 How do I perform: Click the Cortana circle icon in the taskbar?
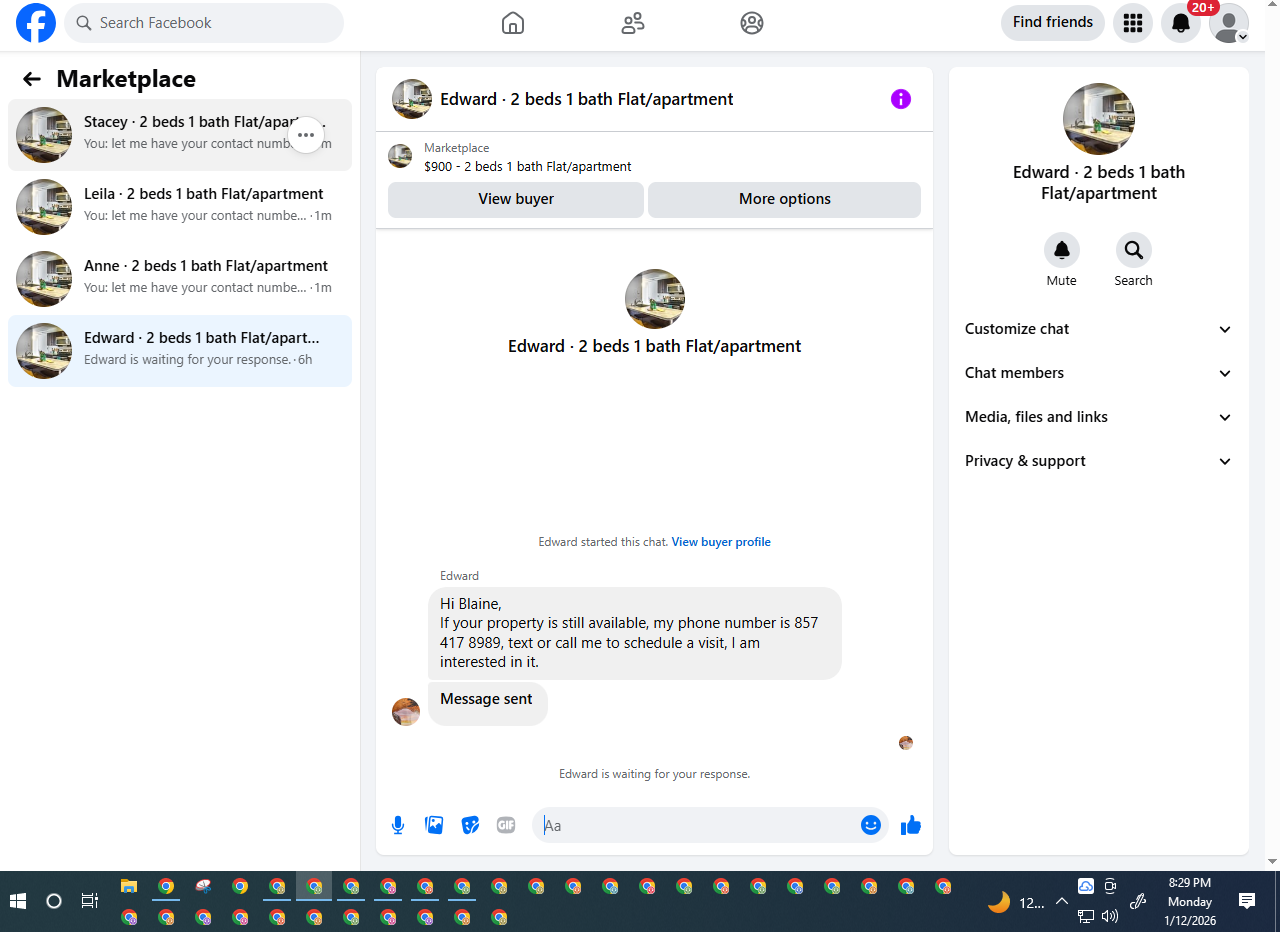[x=54, y=901]
